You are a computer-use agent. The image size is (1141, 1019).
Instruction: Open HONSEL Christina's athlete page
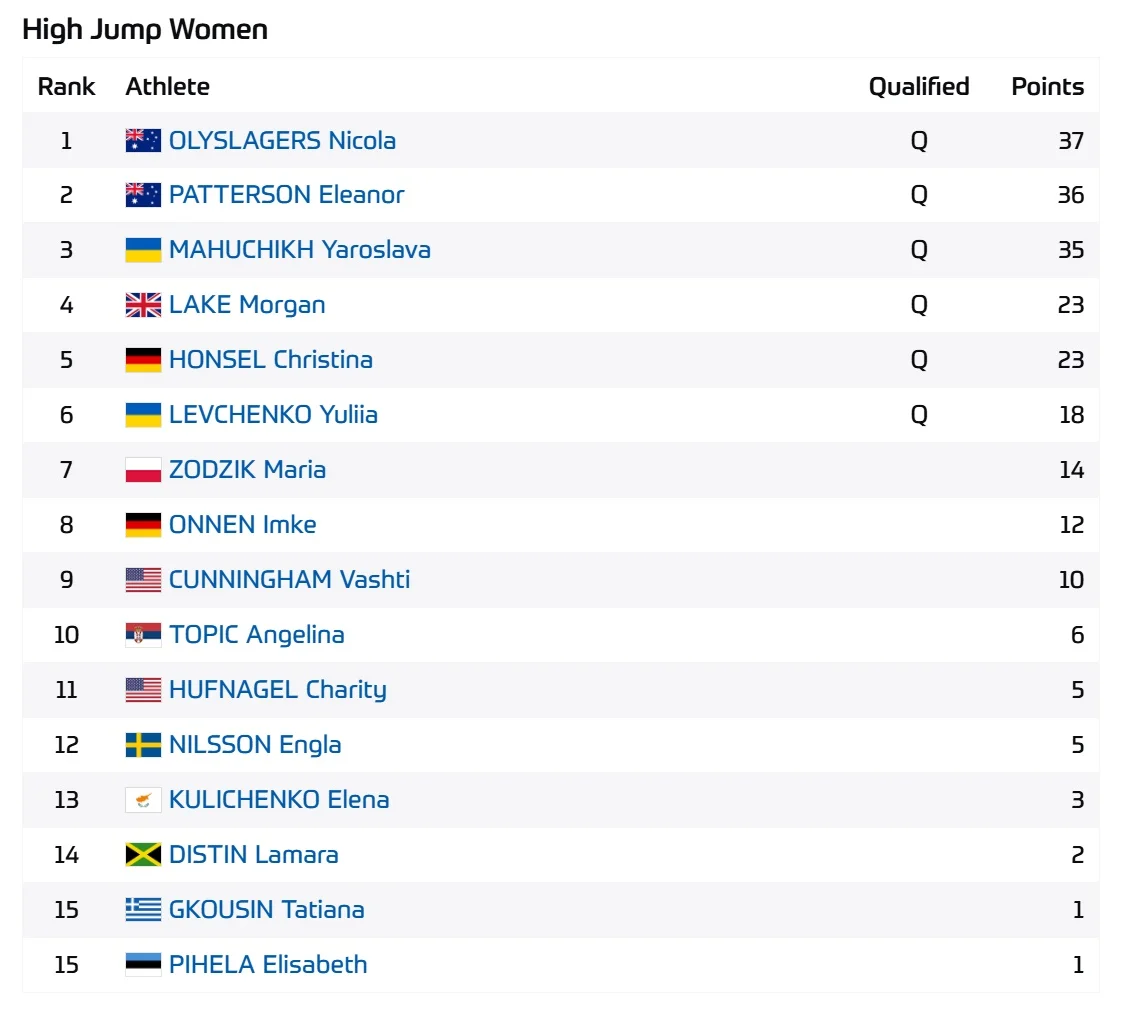coord(270,360)
